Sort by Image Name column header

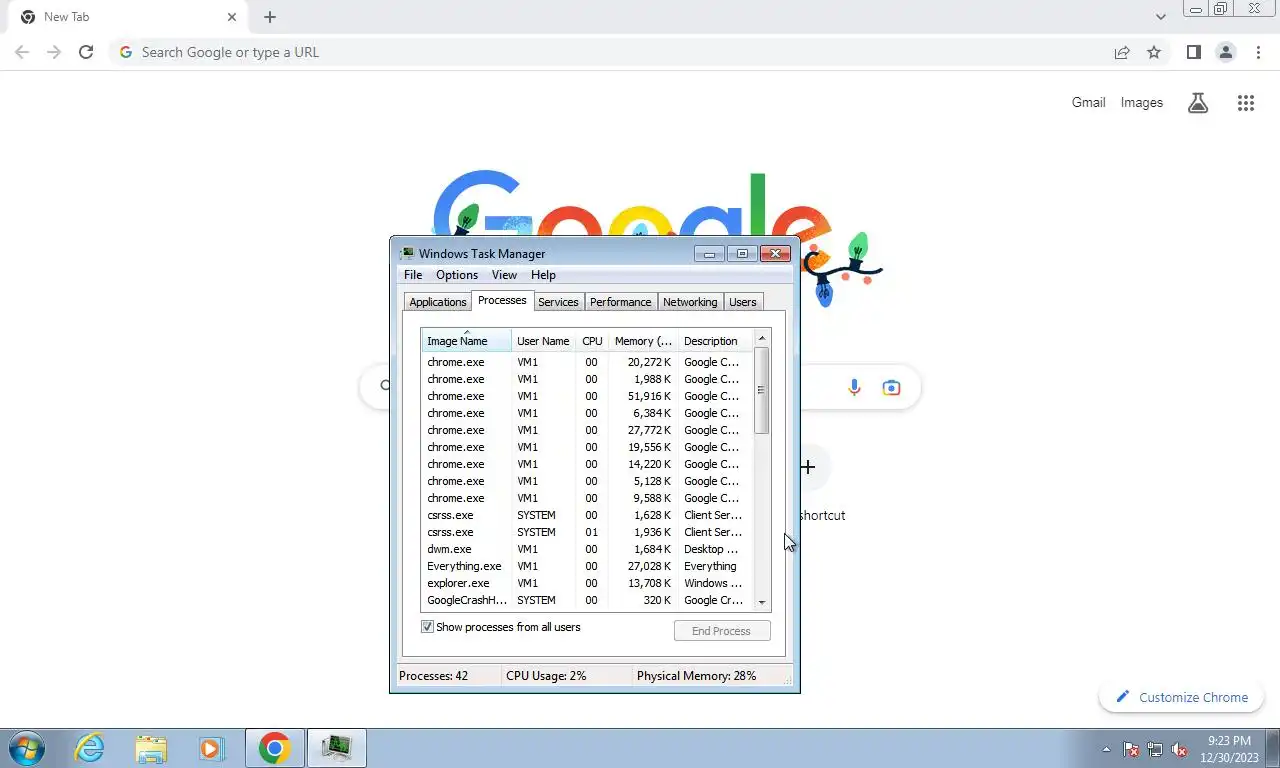(x=466, y=341)
